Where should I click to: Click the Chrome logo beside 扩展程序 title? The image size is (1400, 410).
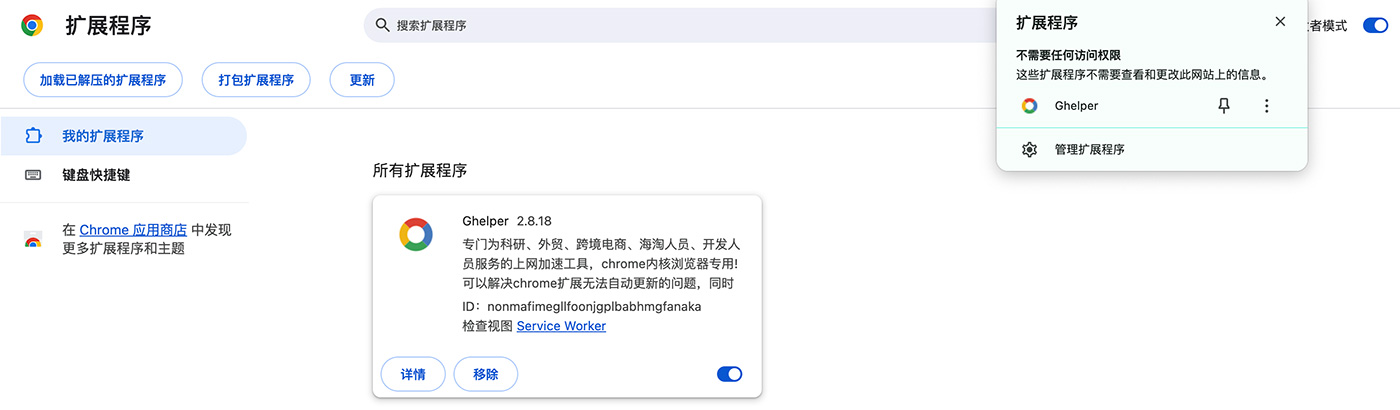coord(33,25)
